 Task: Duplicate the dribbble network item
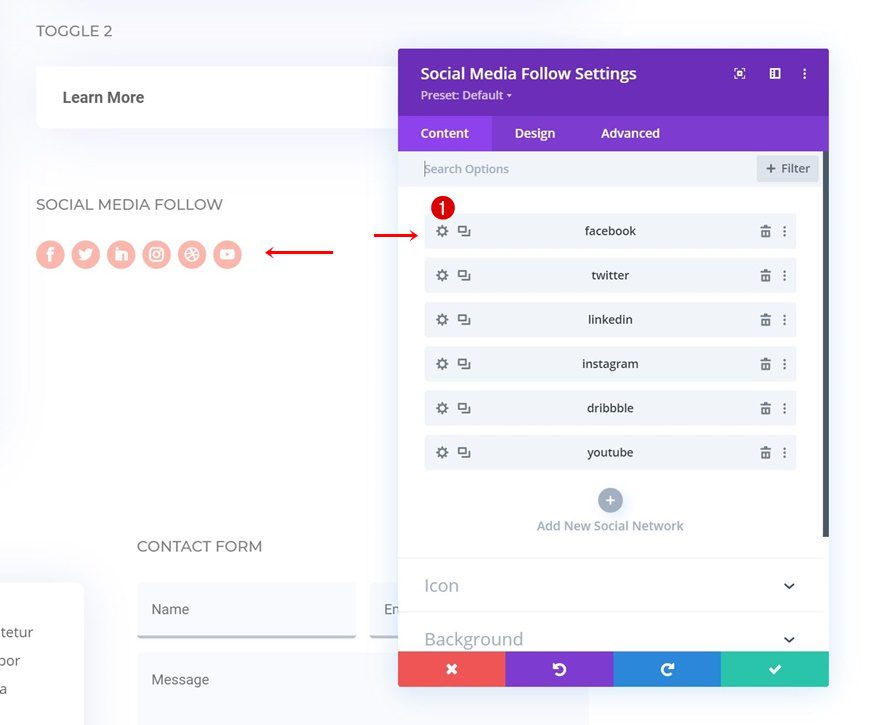[464, 409]
